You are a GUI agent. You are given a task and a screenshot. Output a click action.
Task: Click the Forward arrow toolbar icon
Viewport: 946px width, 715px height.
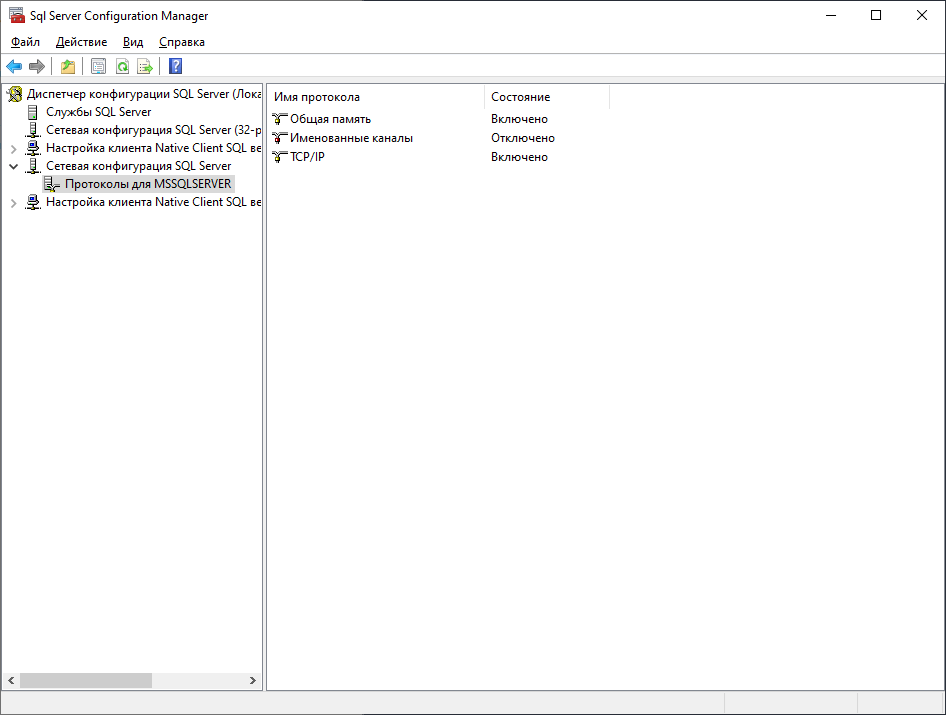37,67
